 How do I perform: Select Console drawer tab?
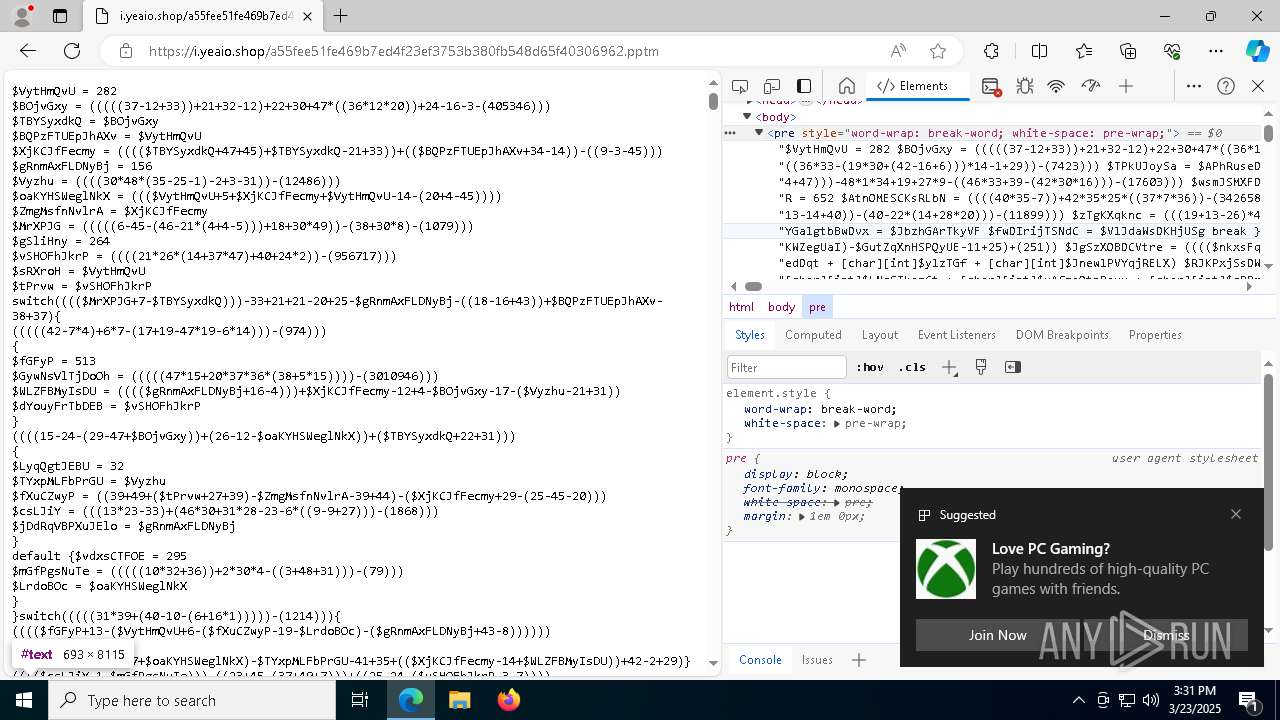[760, 660]
